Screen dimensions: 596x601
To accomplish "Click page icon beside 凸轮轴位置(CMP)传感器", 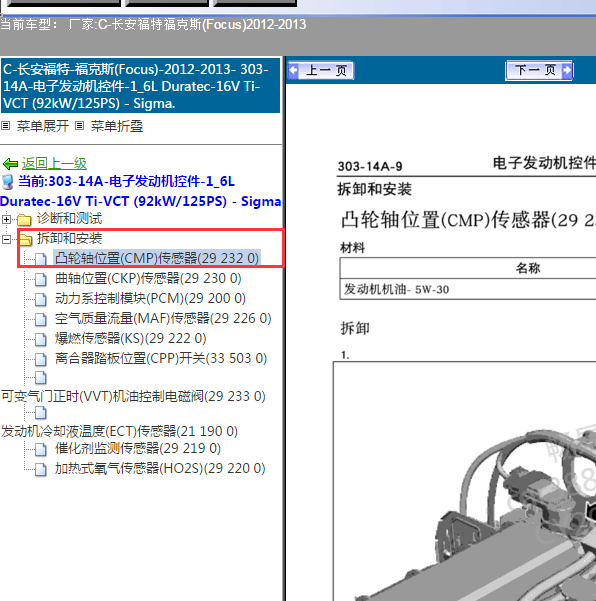I will [x=41, y=259].
